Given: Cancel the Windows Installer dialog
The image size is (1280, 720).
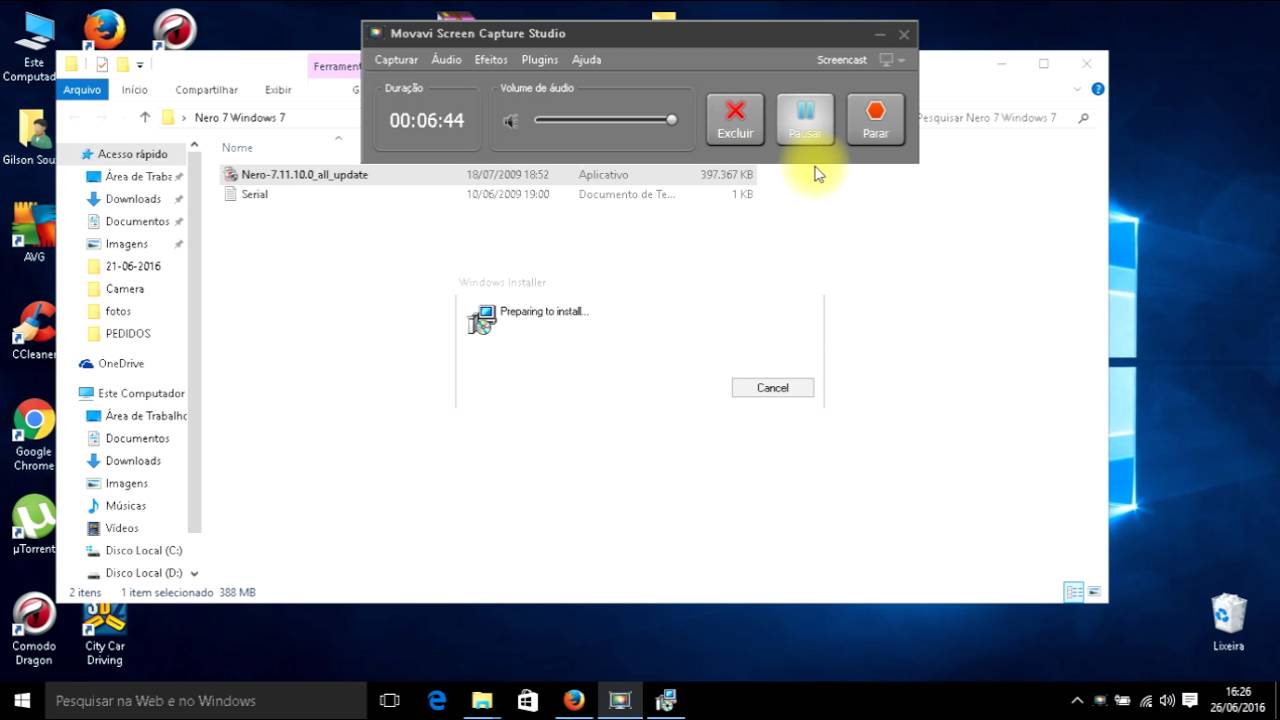Looking at the screenshot, I should (773, 387).
